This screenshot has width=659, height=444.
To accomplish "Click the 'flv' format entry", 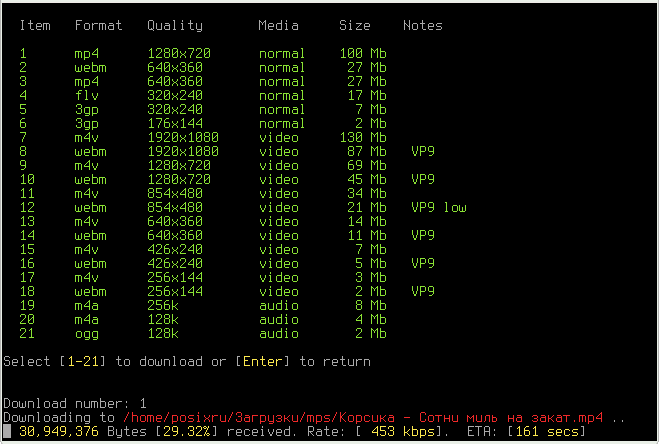I will coord(87,95).
